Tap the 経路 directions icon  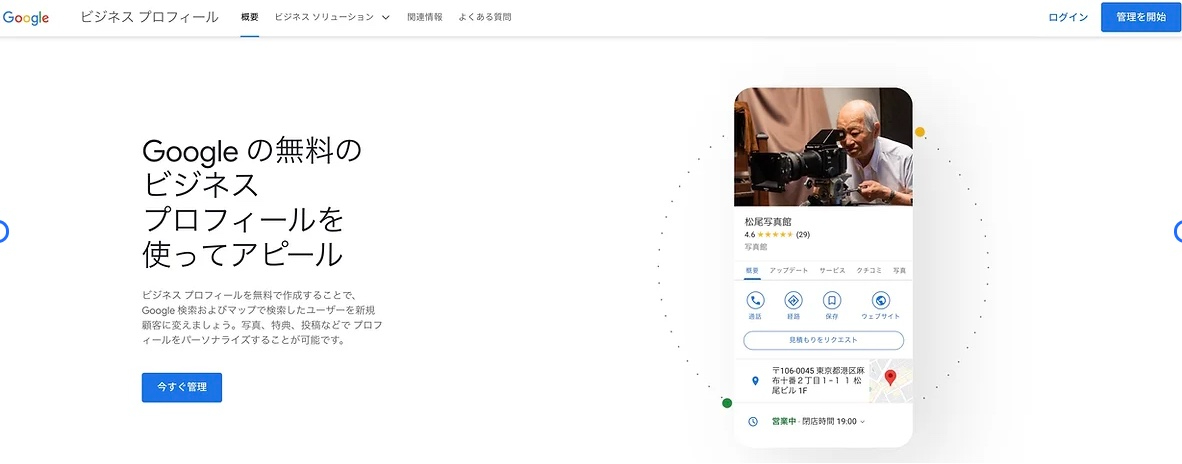pyautogui.click(x=793, y=301)
